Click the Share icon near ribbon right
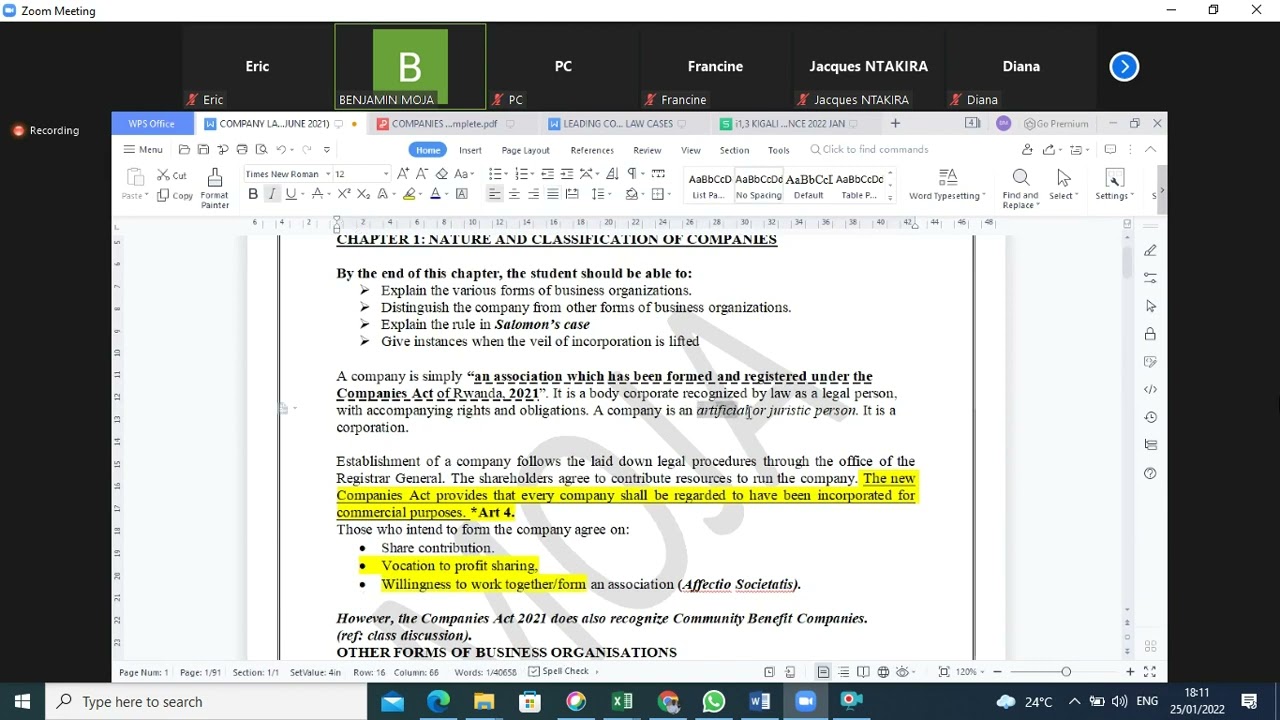 (1049, 150)
